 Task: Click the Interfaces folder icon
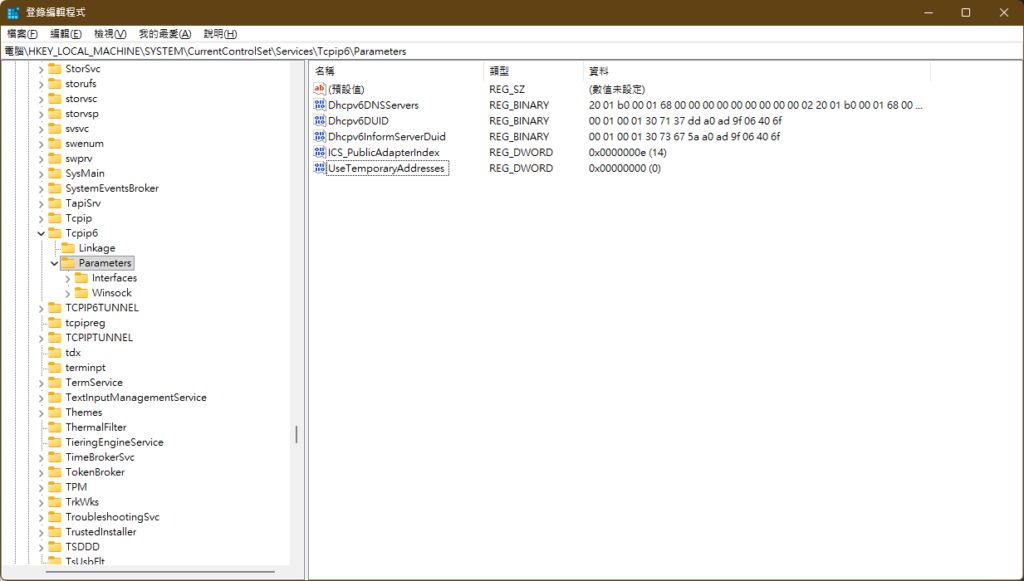point(81,278)
